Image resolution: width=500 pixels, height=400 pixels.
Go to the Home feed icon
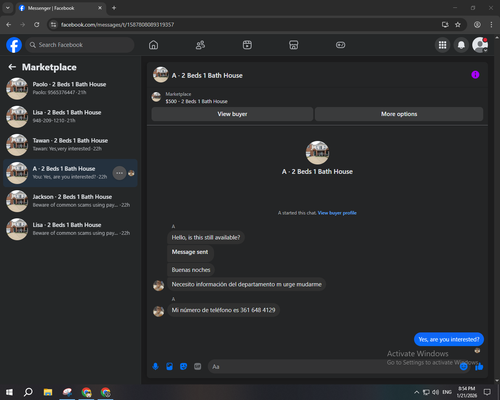153,45
